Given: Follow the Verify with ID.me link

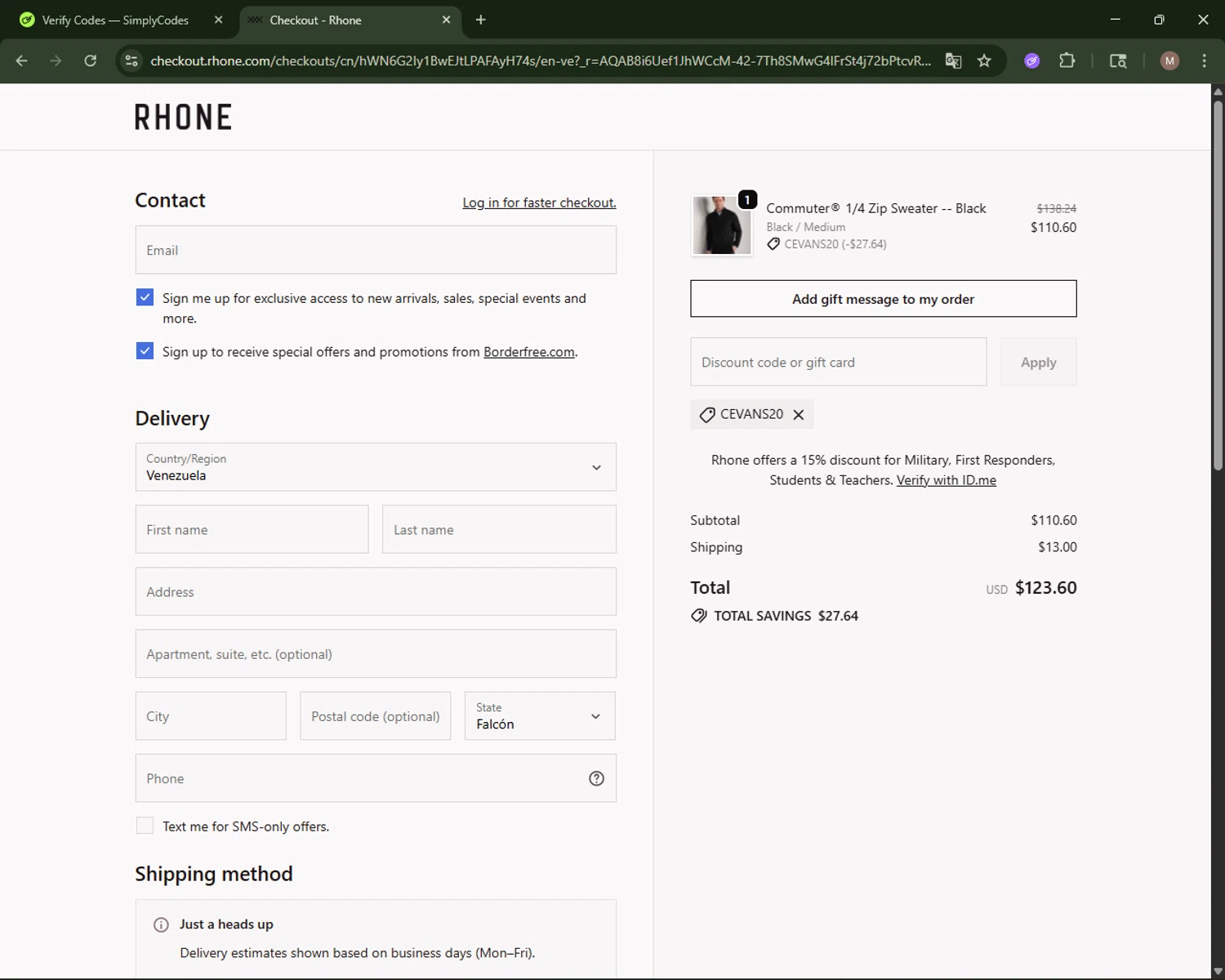Looking at the screenshot, I should pyautogui.click(x=946, y=480).
